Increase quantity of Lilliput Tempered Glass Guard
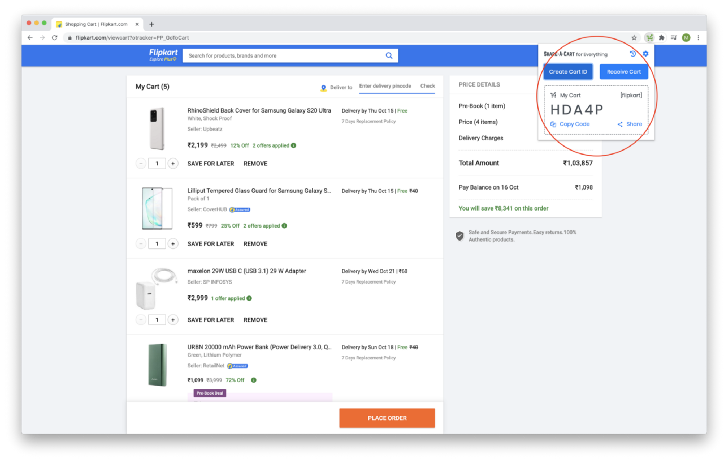Image resolution: width=728 pixels, height=462 pixels. click(x=173, y=244)
